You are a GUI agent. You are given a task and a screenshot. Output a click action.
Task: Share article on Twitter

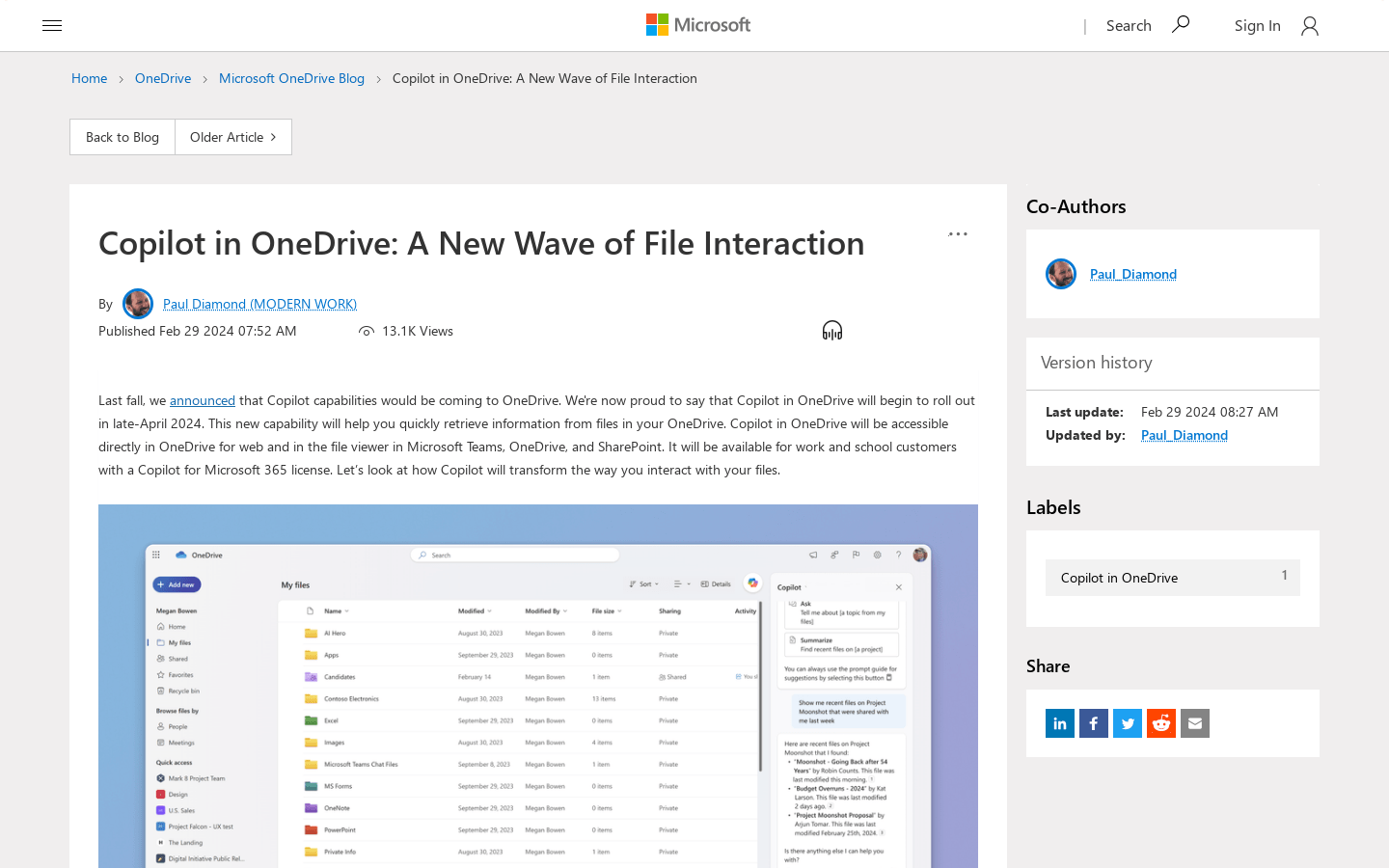click(x=1127, y=723)
